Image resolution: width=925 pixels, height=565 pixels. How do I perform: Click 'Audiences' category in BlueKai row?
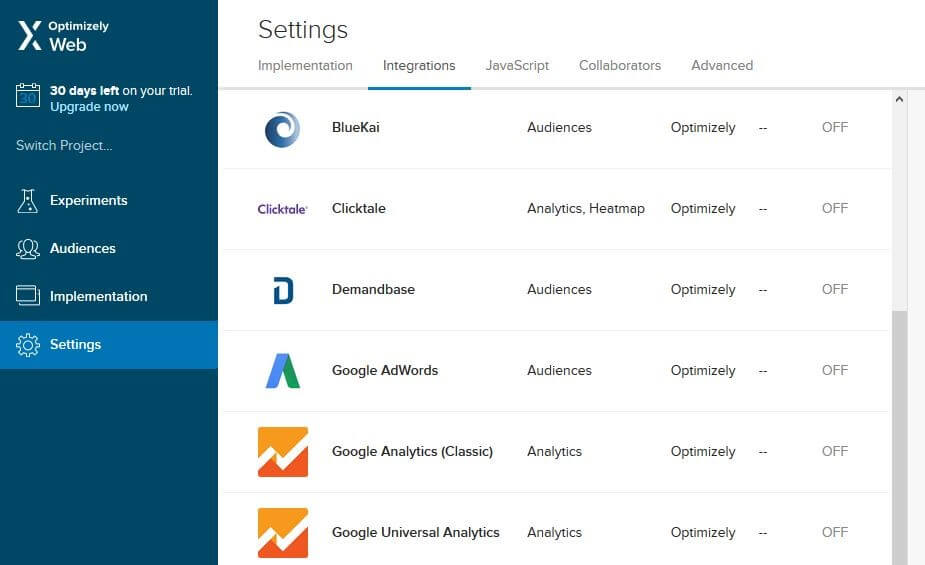tap(559, 127)
